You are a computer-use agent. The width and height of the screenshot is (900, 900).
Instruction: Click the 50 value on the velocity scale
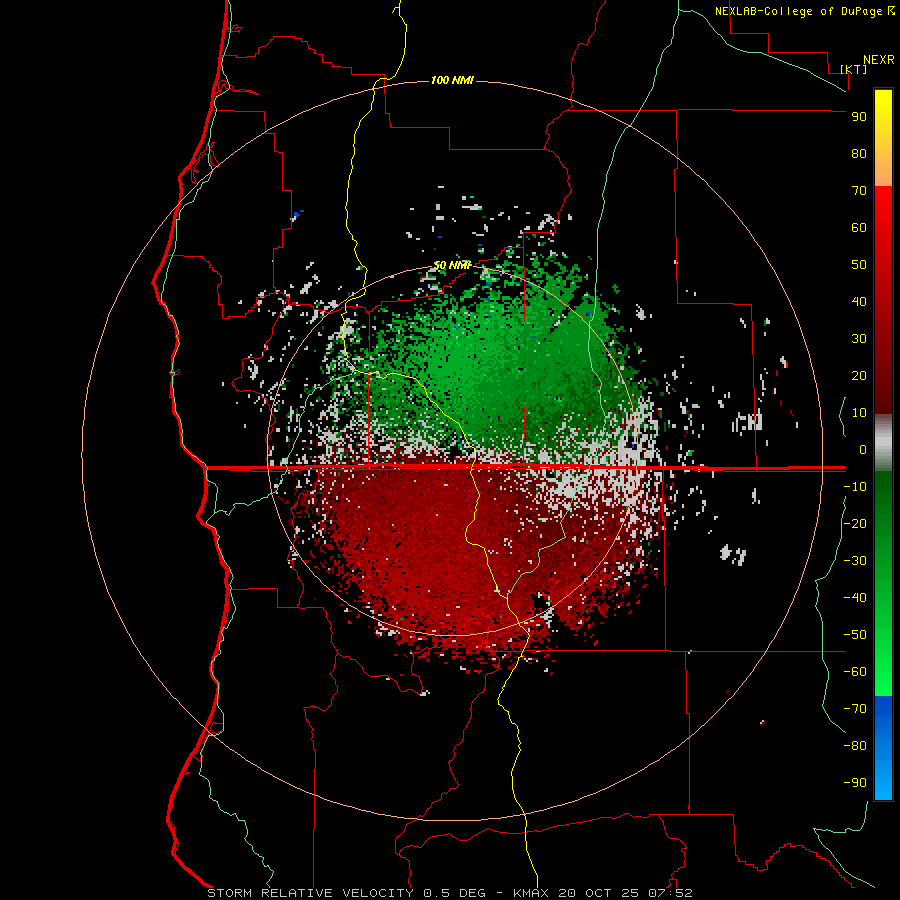click(859, 265)
